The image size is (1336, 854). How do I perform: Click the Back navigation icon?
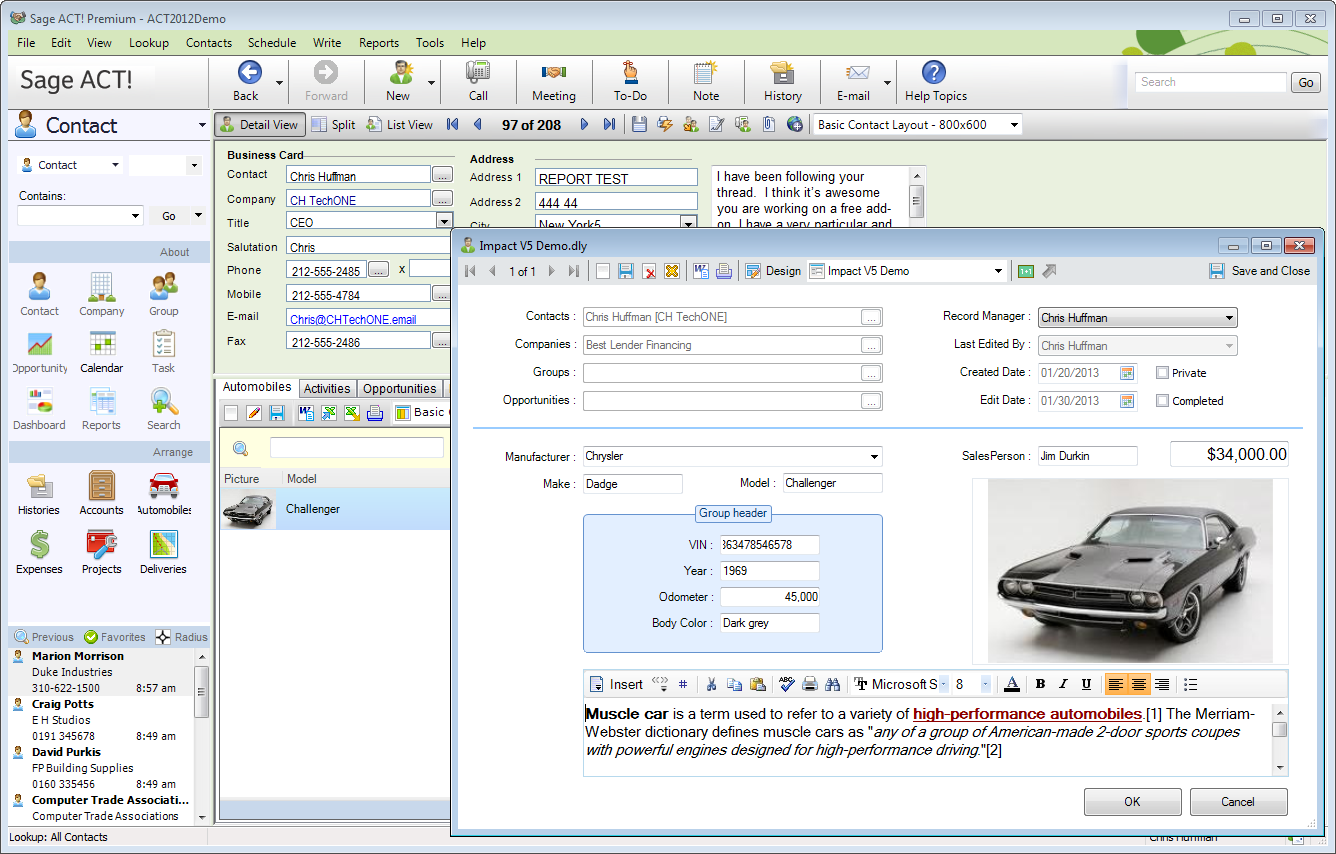click(248, 73)
